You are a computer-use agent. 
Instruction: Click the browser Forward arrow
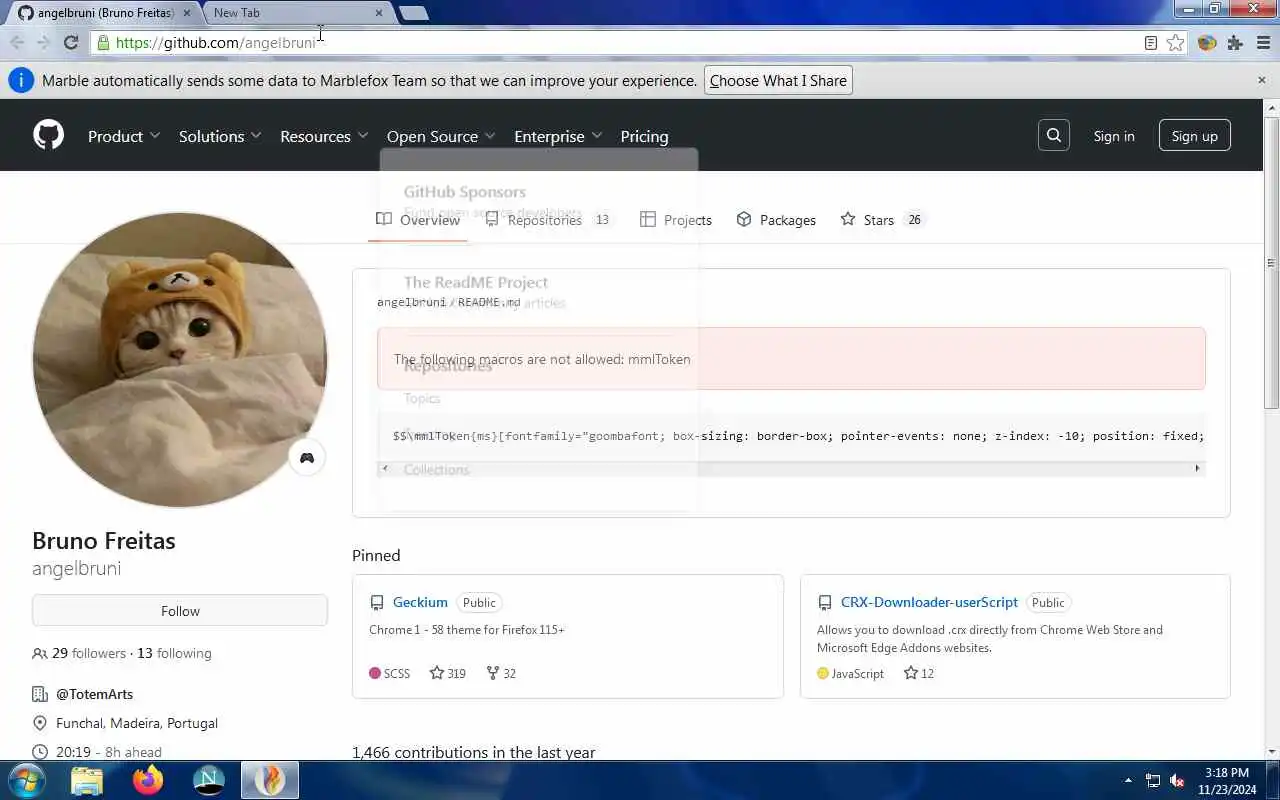pyautogui.click(x=43, y=42)
